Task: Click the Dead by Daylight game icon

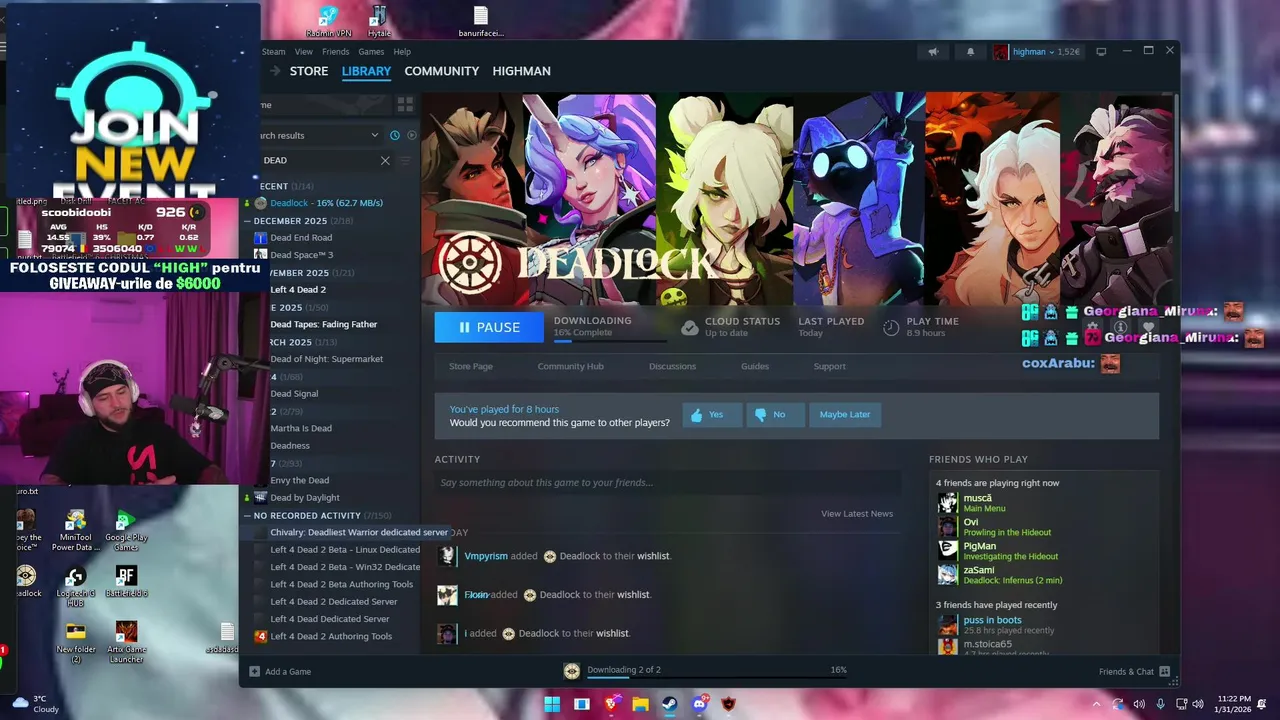Action: point(261,498)
